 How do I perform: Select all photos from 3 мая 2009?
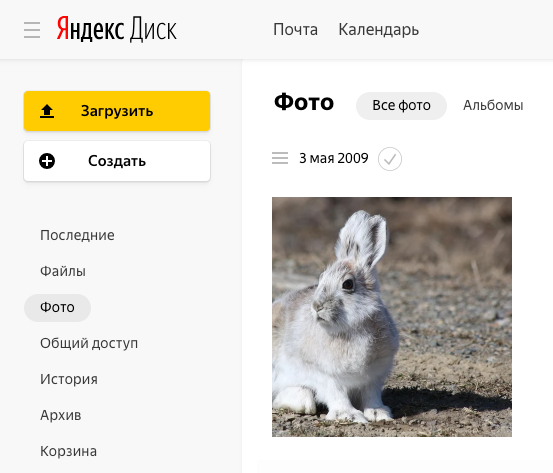pyautogui.click(x=390, y=159)
